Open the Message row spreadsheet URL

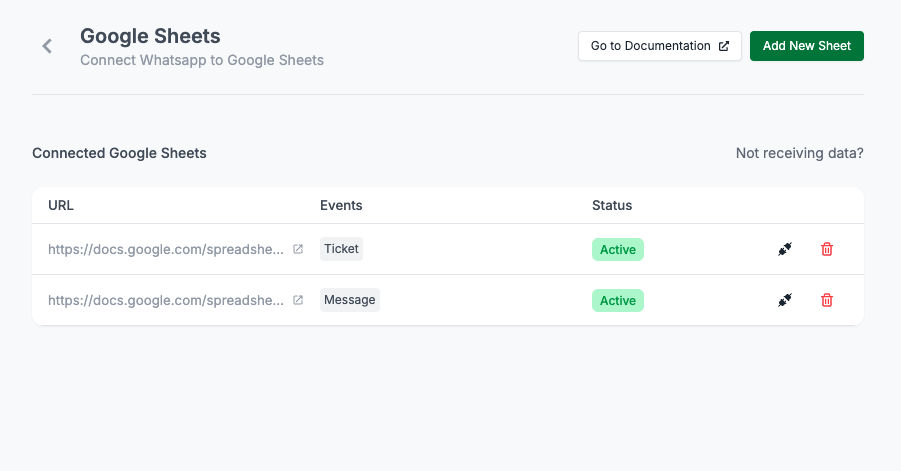coord(165,300)
